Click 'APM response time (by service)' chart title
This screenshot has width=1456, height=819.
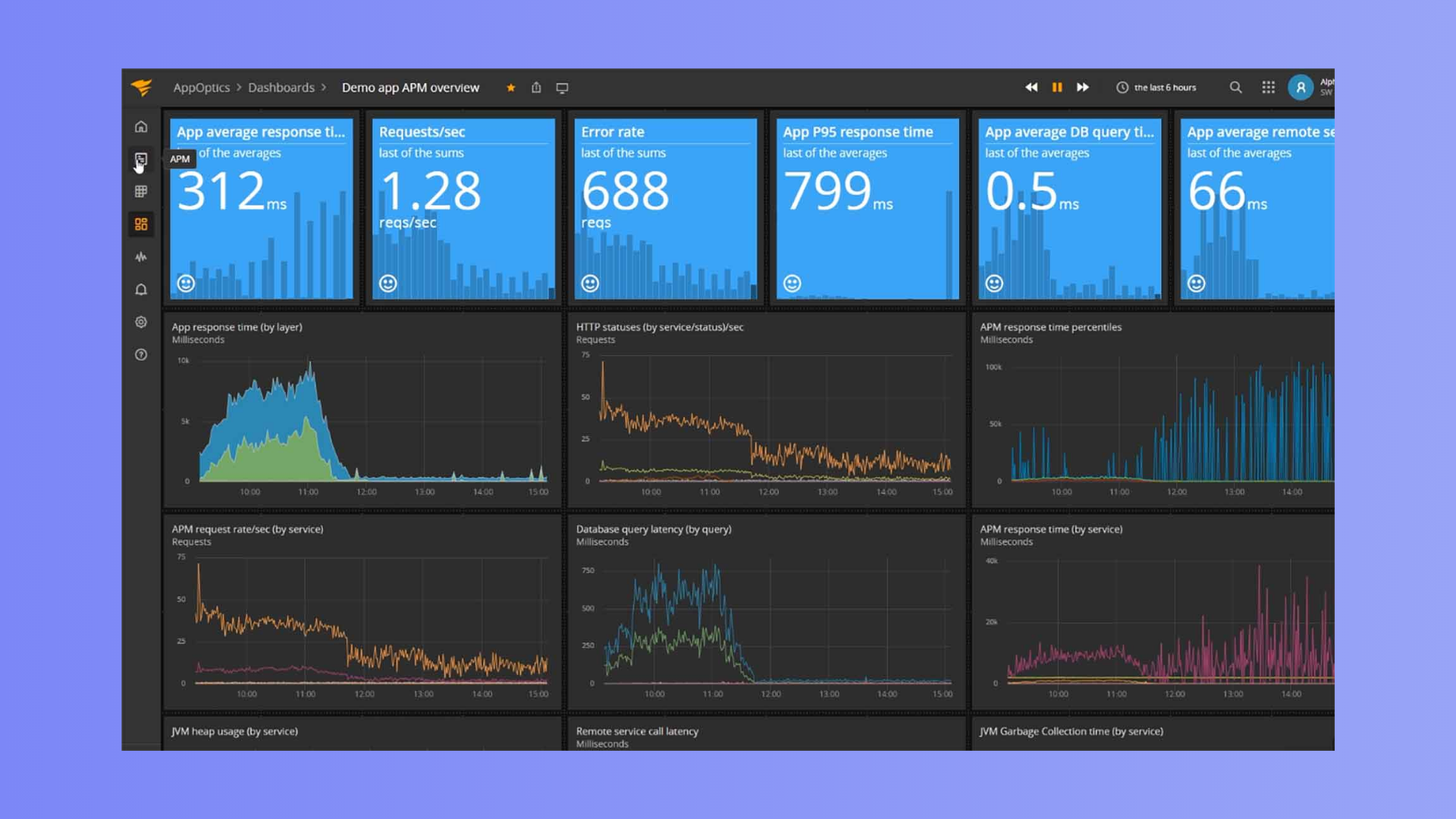pos(1051,529)
